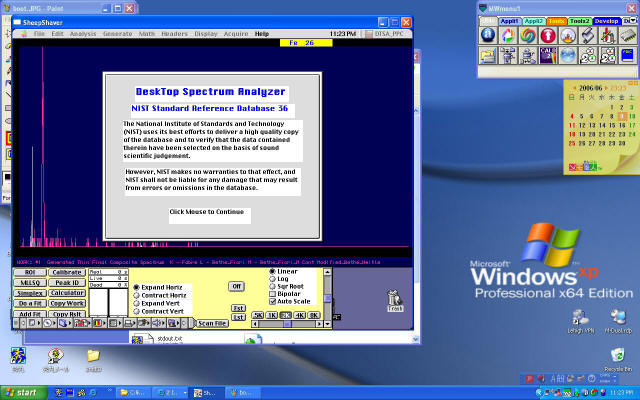Screen dimensions: 640x400
Task: Click the Fe 26 element label
Action: [x=306, y=42]
